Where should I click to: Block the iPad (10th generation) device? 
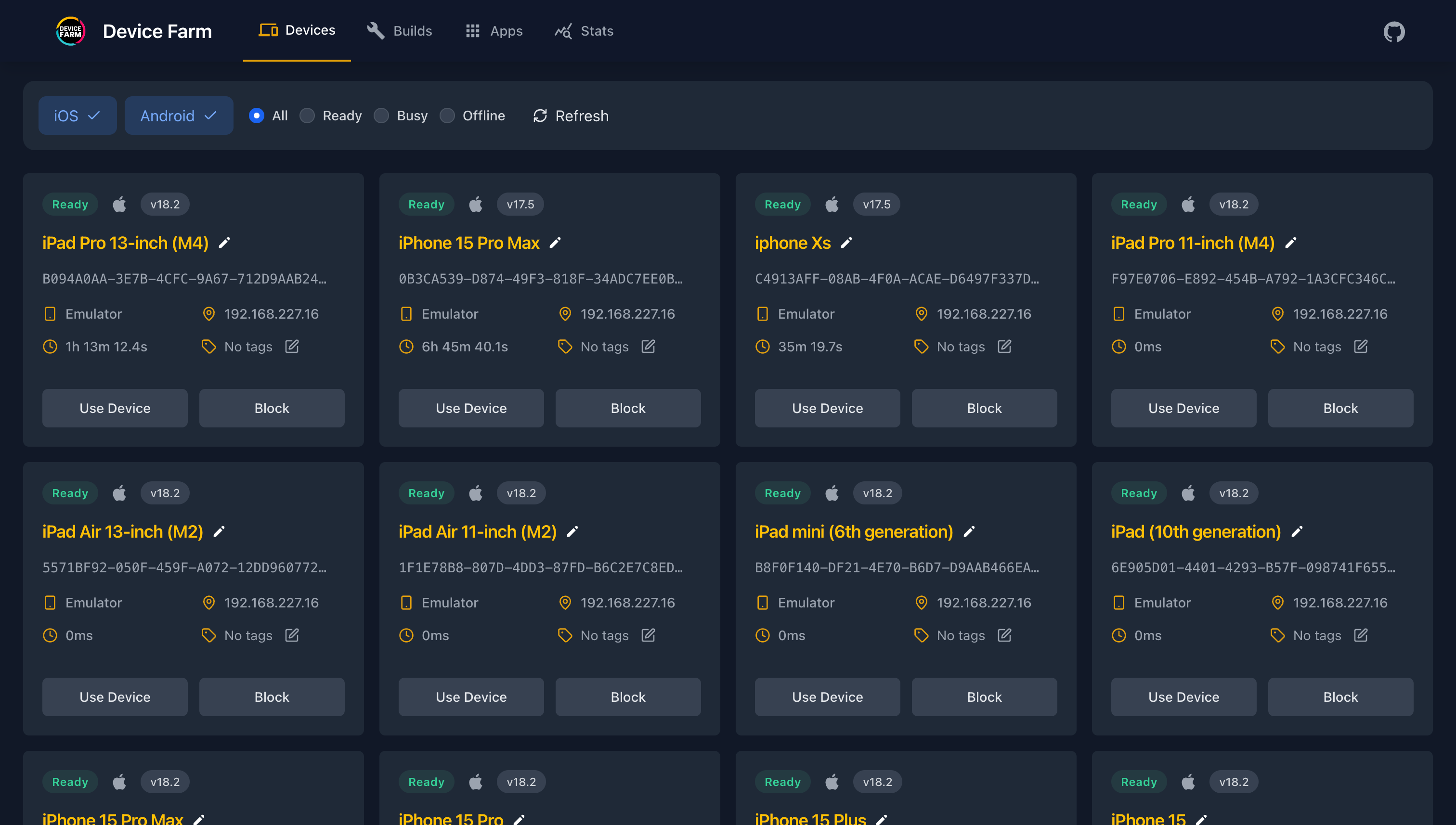(x=1340, y=697)
